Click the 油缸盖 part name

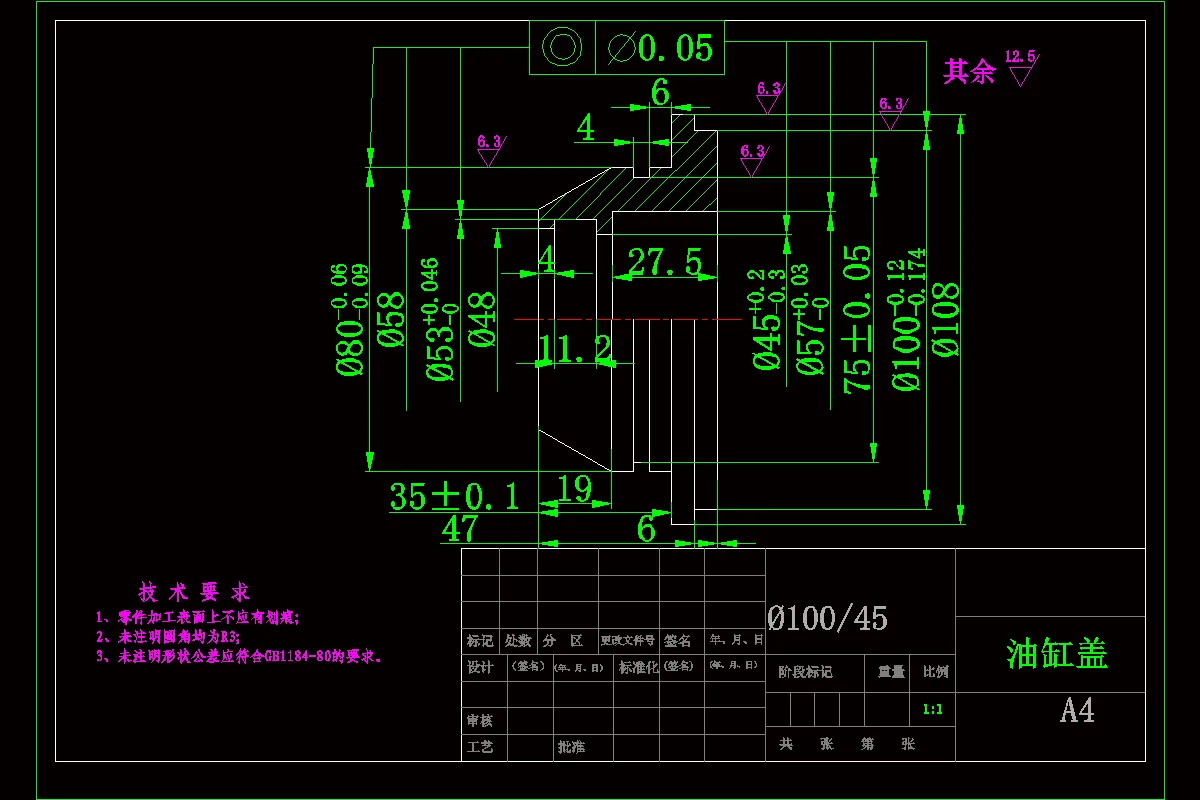1057,654
